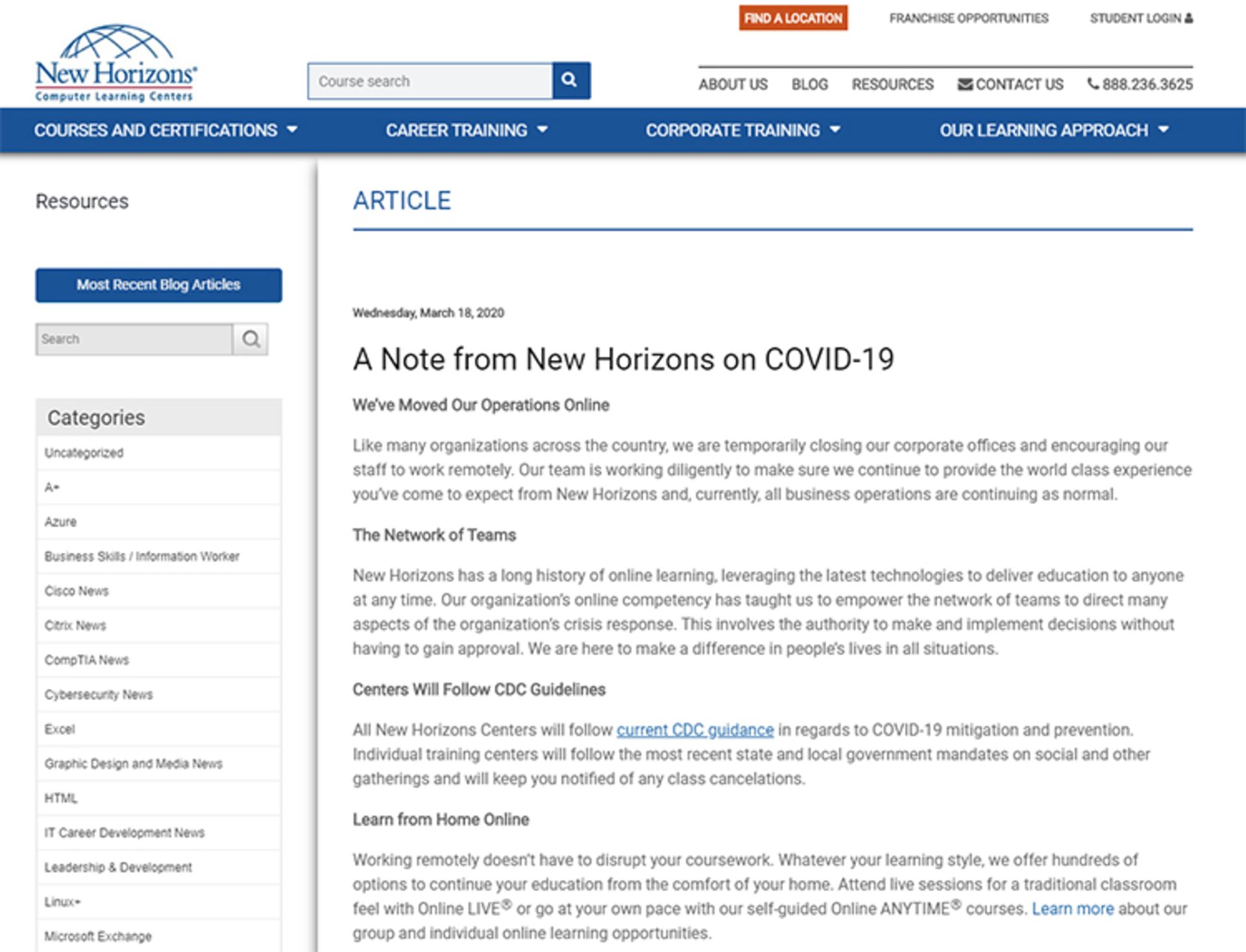Click the envelope icon beside Contact Us

[965, 84]
